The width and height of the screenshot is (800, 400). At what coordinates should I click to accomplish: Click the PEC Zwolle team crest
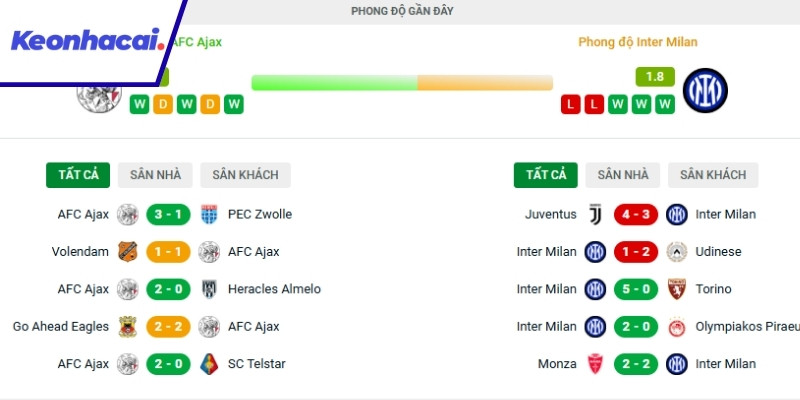pyautogui.click(x=210, y=214)
